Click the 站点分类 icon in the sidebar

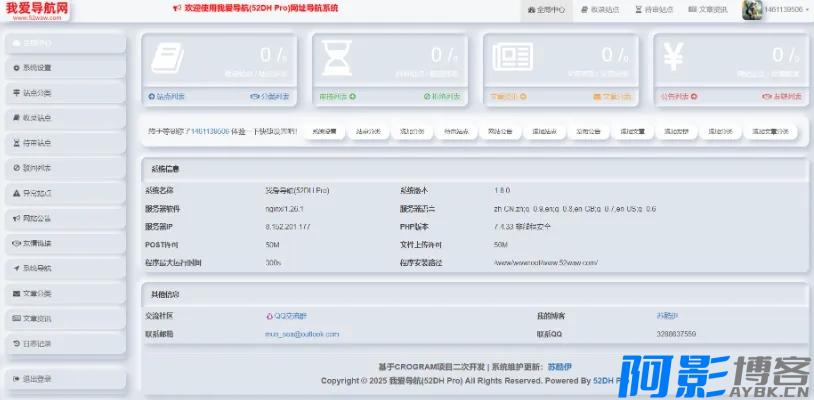point(16,93)
